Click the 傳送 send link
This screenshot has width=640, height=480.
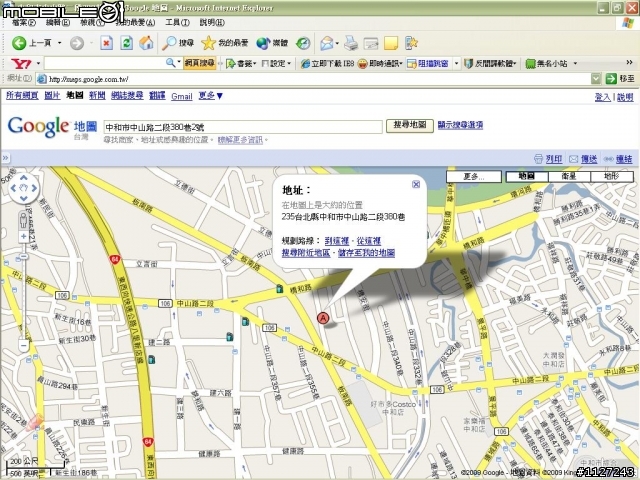click(x=589, y=159)
